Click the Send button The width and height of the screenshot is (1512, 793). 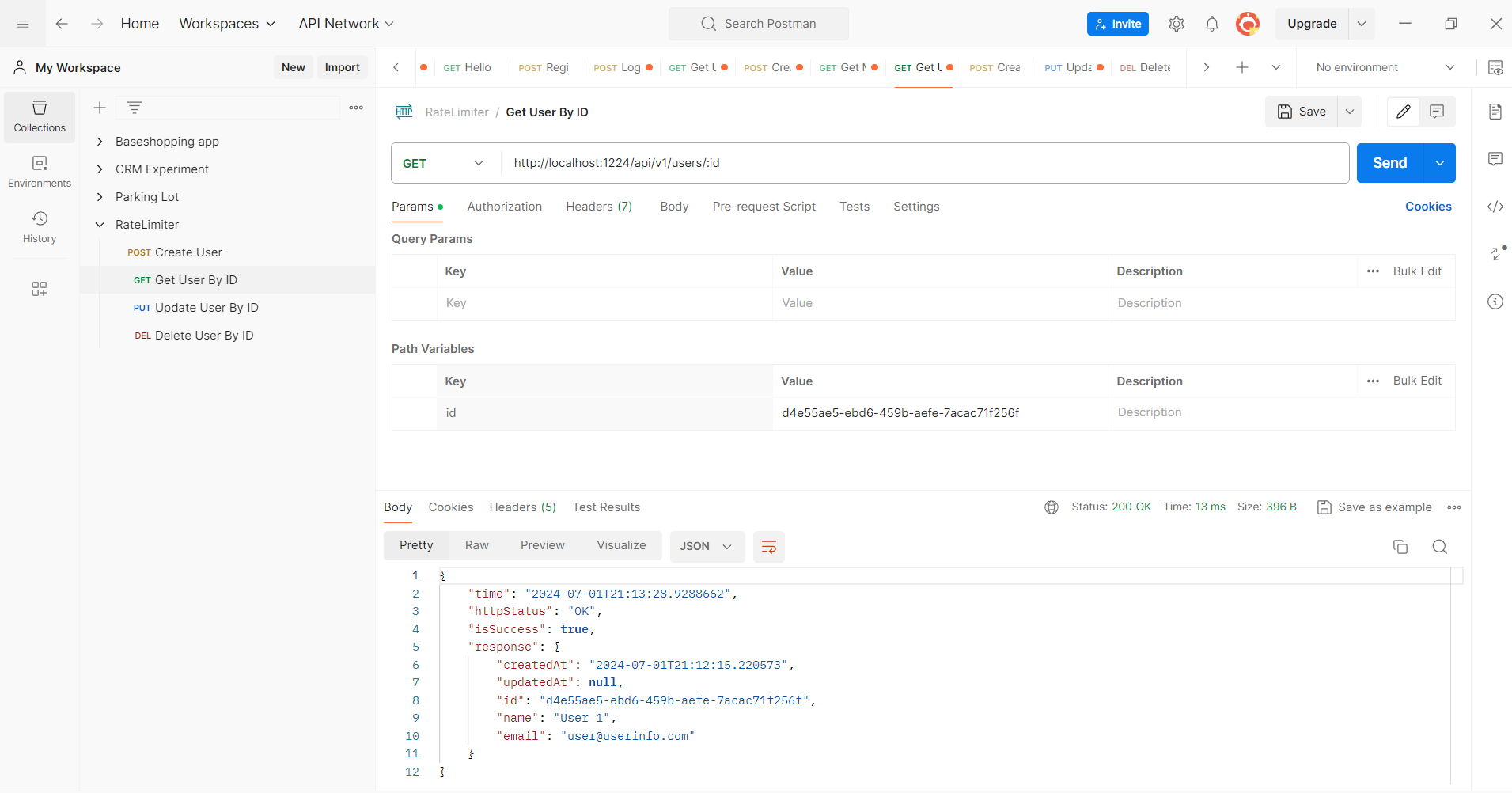click(x=1390, y=163)
